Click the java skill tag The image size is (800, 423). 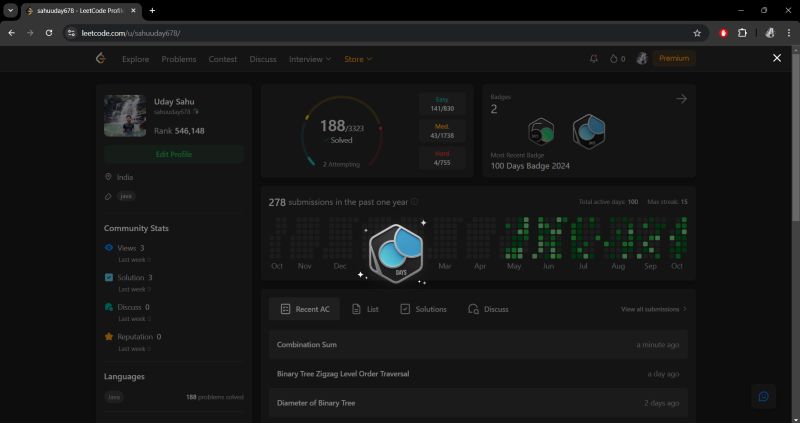point(126,196)
